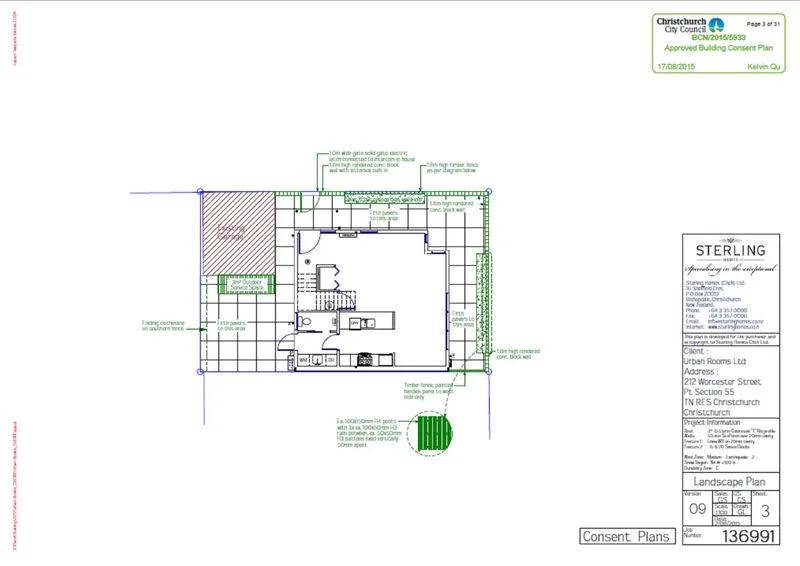Select the '3m² Outdoor Service Space' box
The image size is (800, 566).
click(x=246, y=285)
